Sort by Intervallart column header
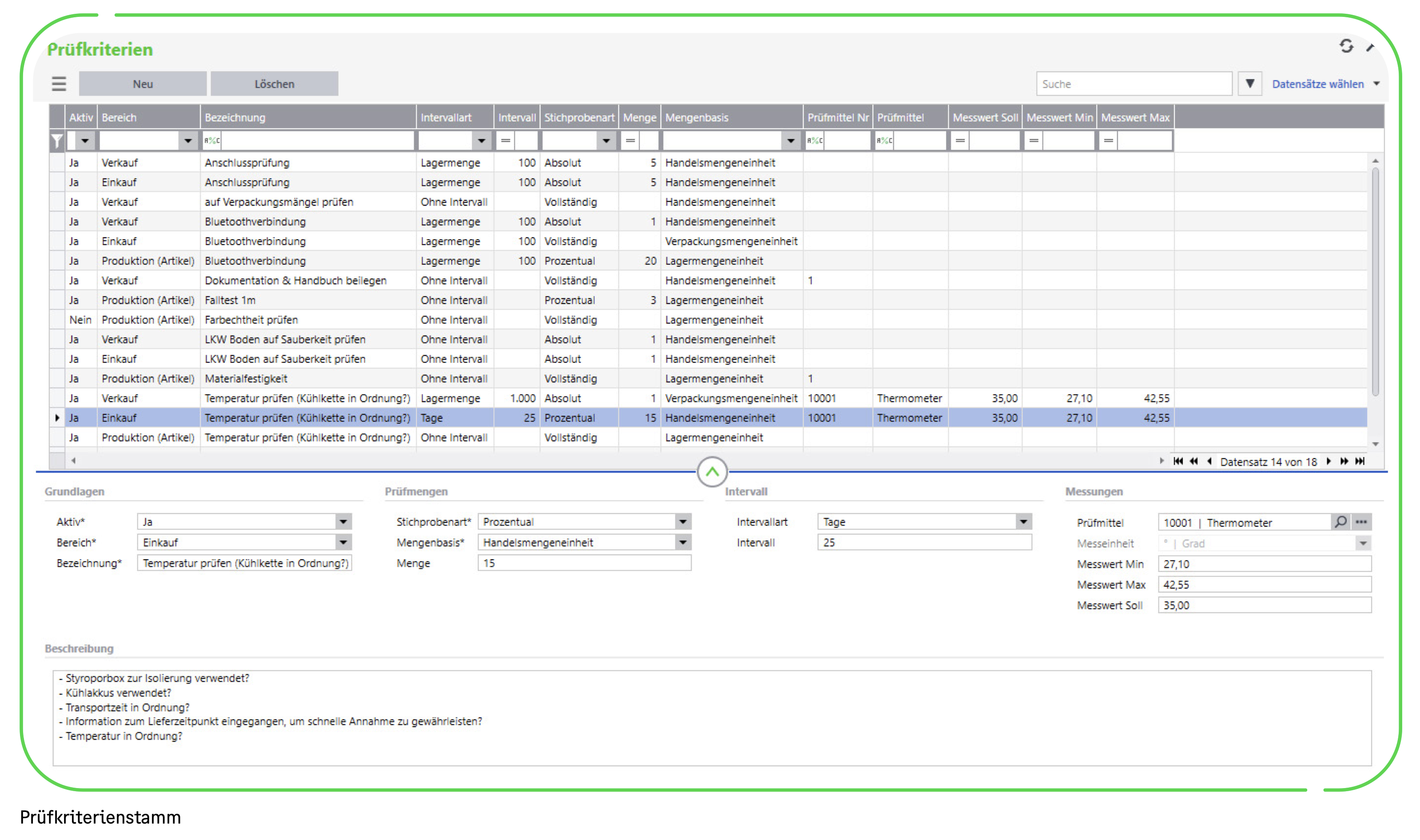 455,117
